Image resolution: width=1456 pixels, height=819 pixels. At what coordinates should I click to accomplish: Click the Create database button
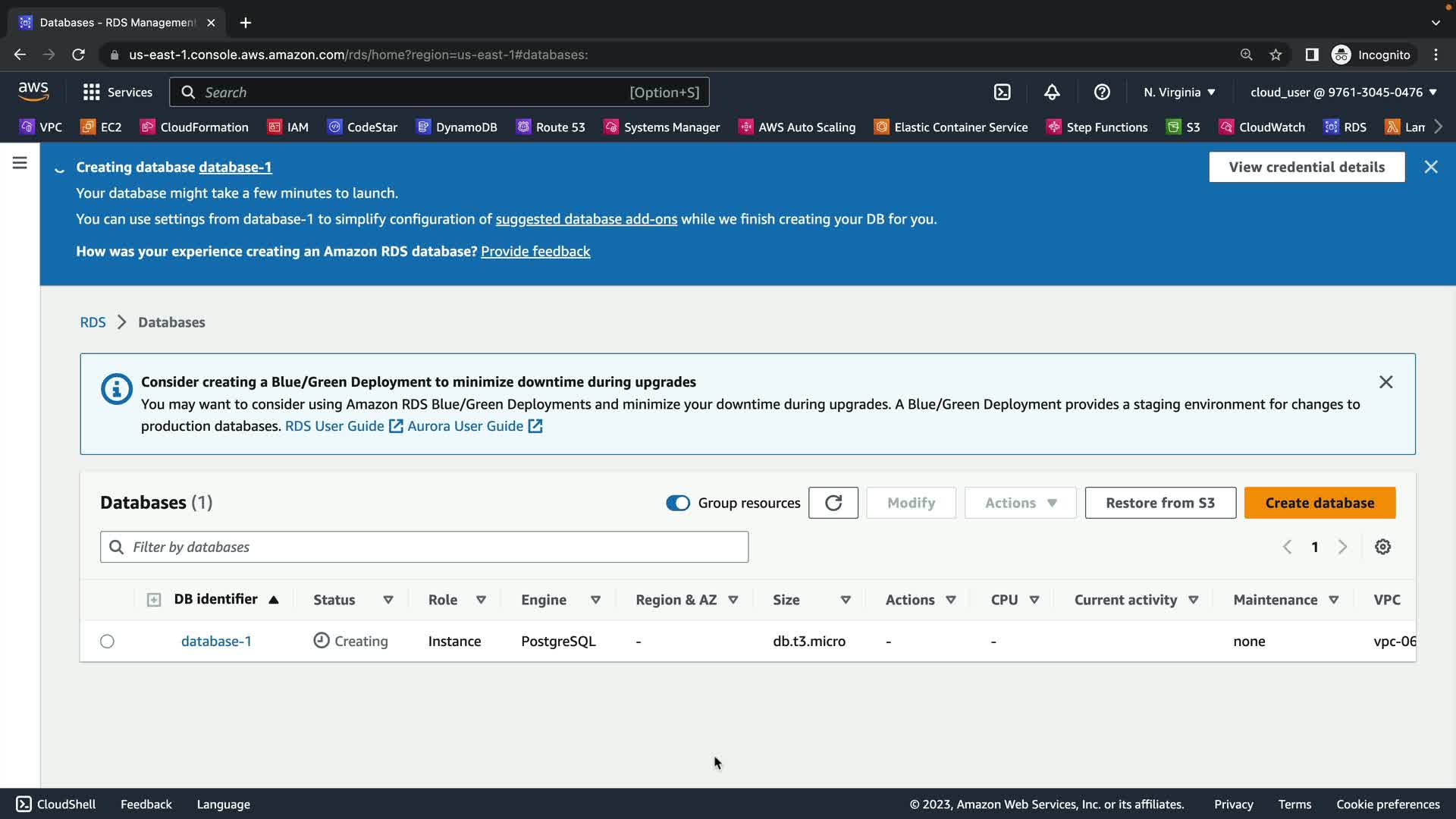point(1319,503)
